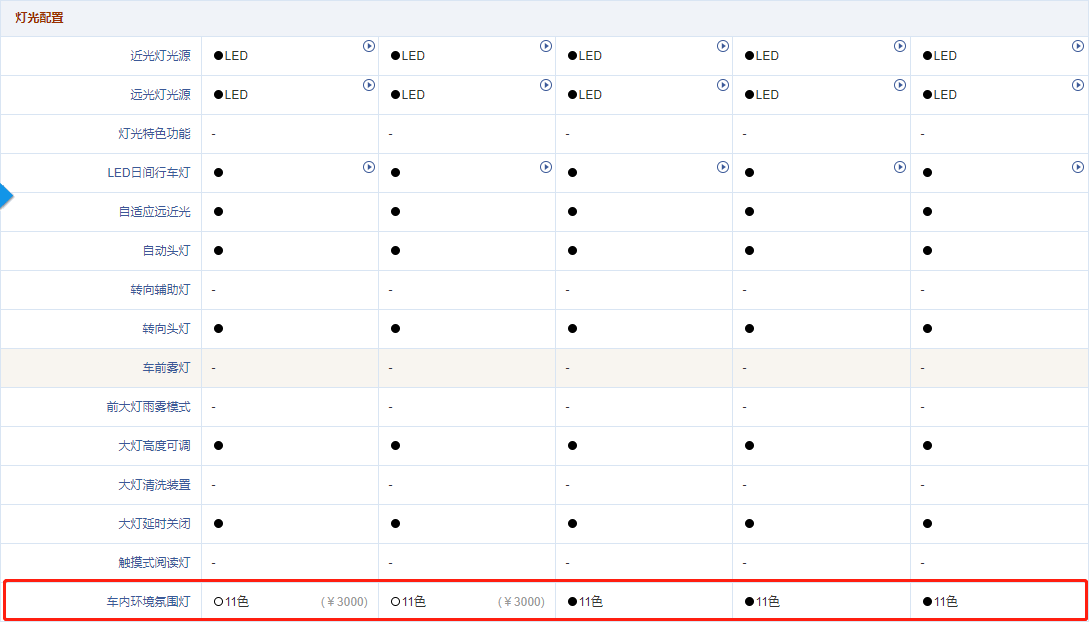Click the 灯光配置 section header
1089x622 pixels.
click(x=39, y=18)
